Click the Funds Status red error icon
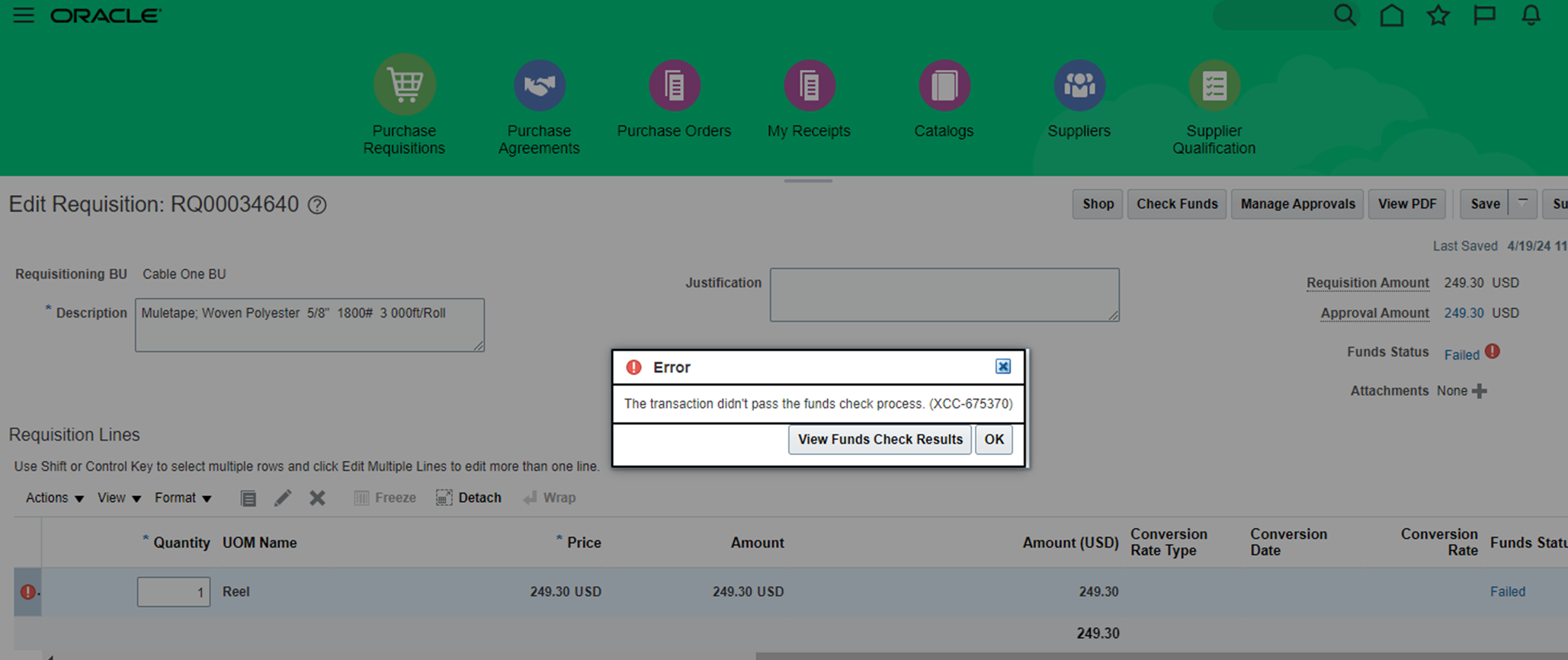Screen dimensions: 1568x660 pyautogui.click(x=1493, y=351)
